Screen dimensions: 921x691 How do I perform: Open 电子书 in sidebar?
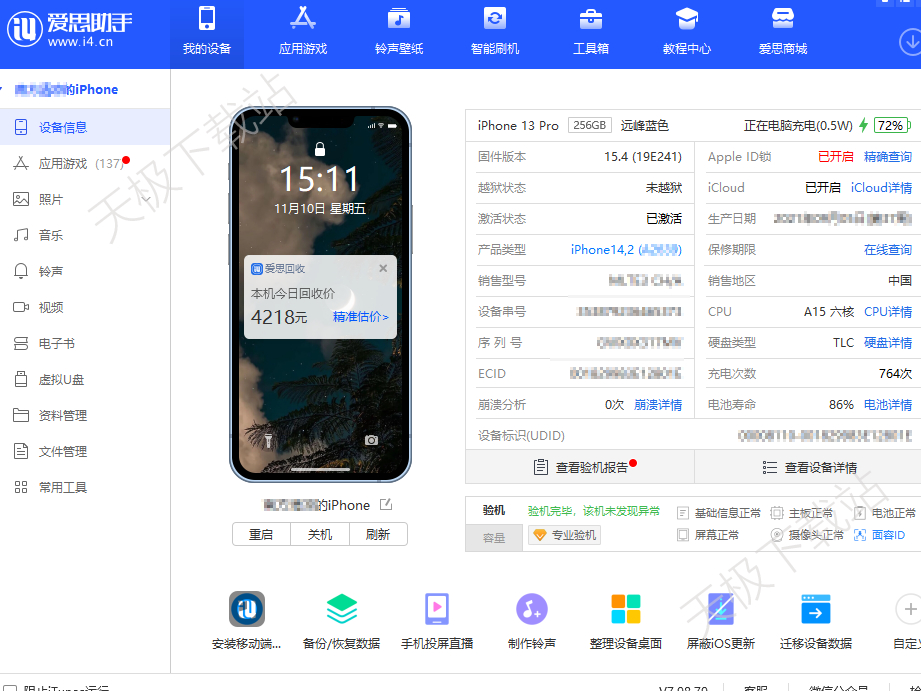(85, 343)
